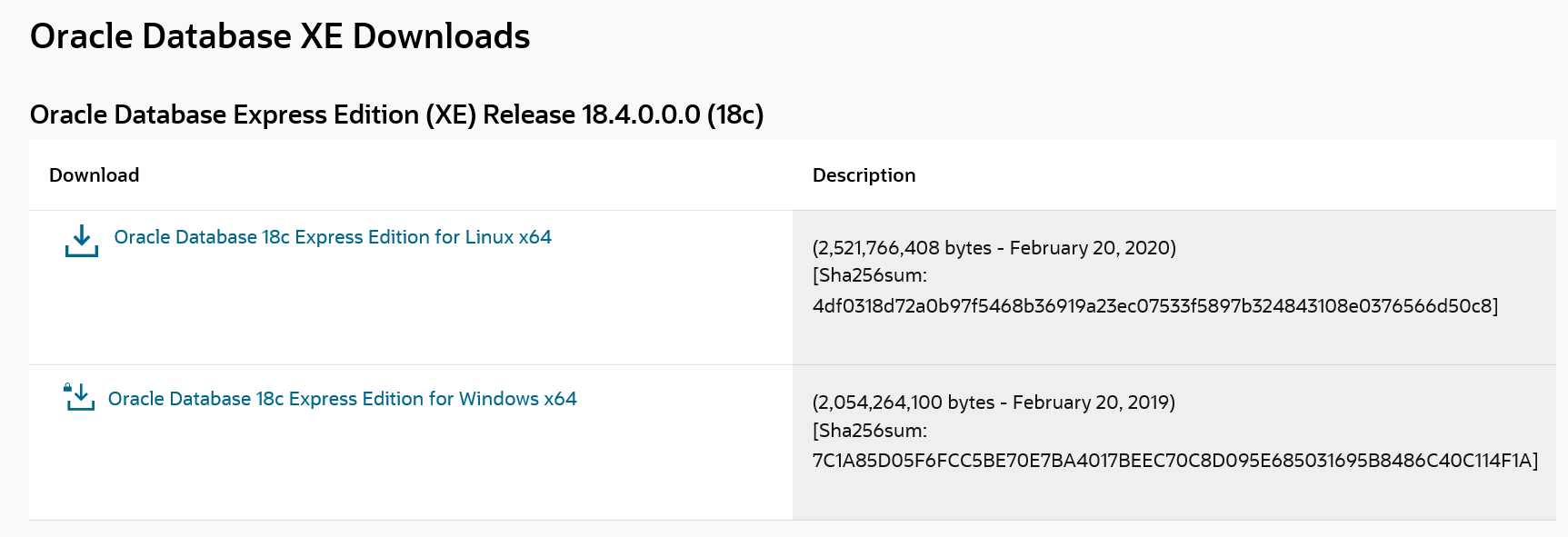The image size is (1568, 537).
Task: Click the (18c) version tag in the heading
Action: pyautogui.click(x=735, y=114)
